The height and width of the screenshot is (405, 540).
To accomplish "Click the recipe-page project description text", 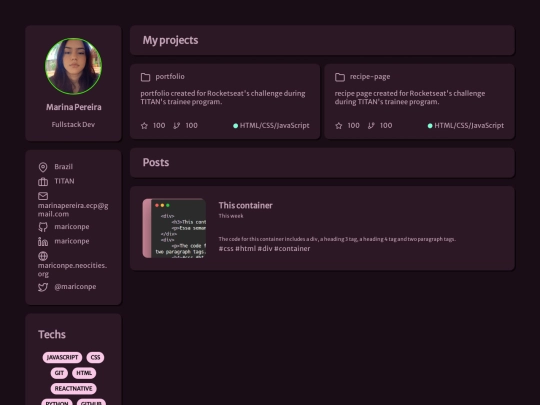I will click(x=410, y=97).
